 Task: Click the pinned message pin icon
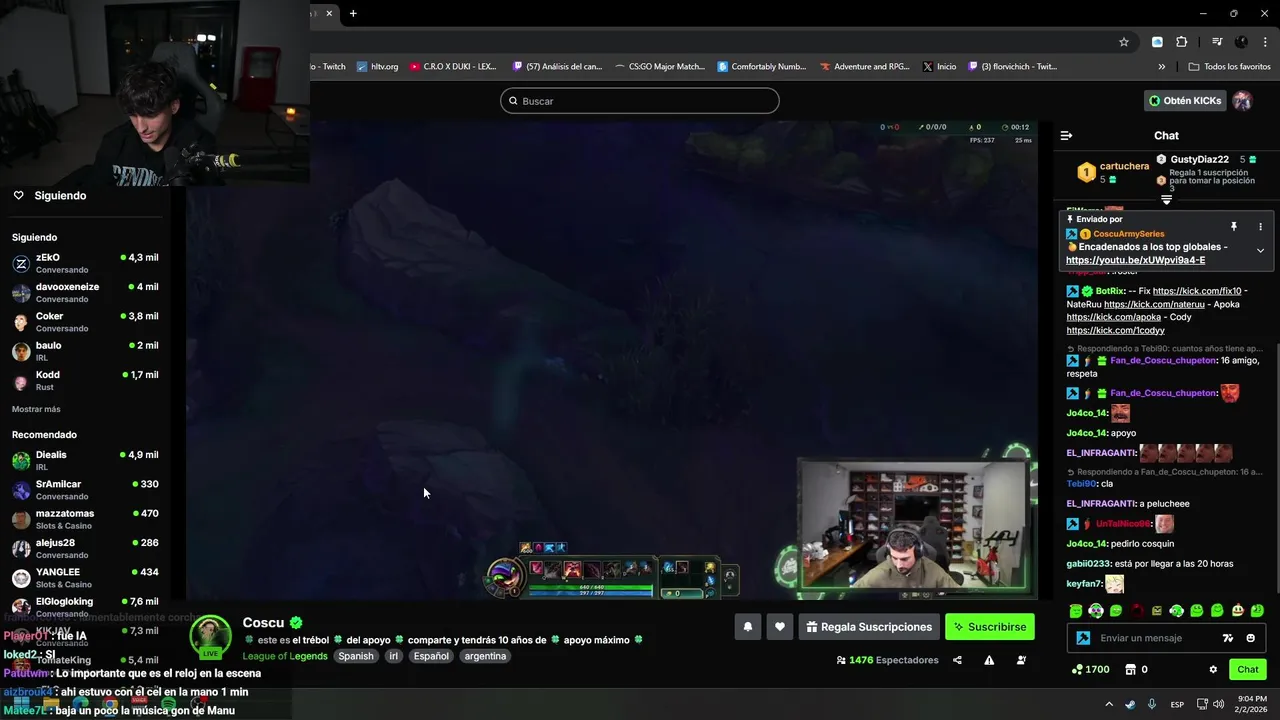[x=1234, y=227]
